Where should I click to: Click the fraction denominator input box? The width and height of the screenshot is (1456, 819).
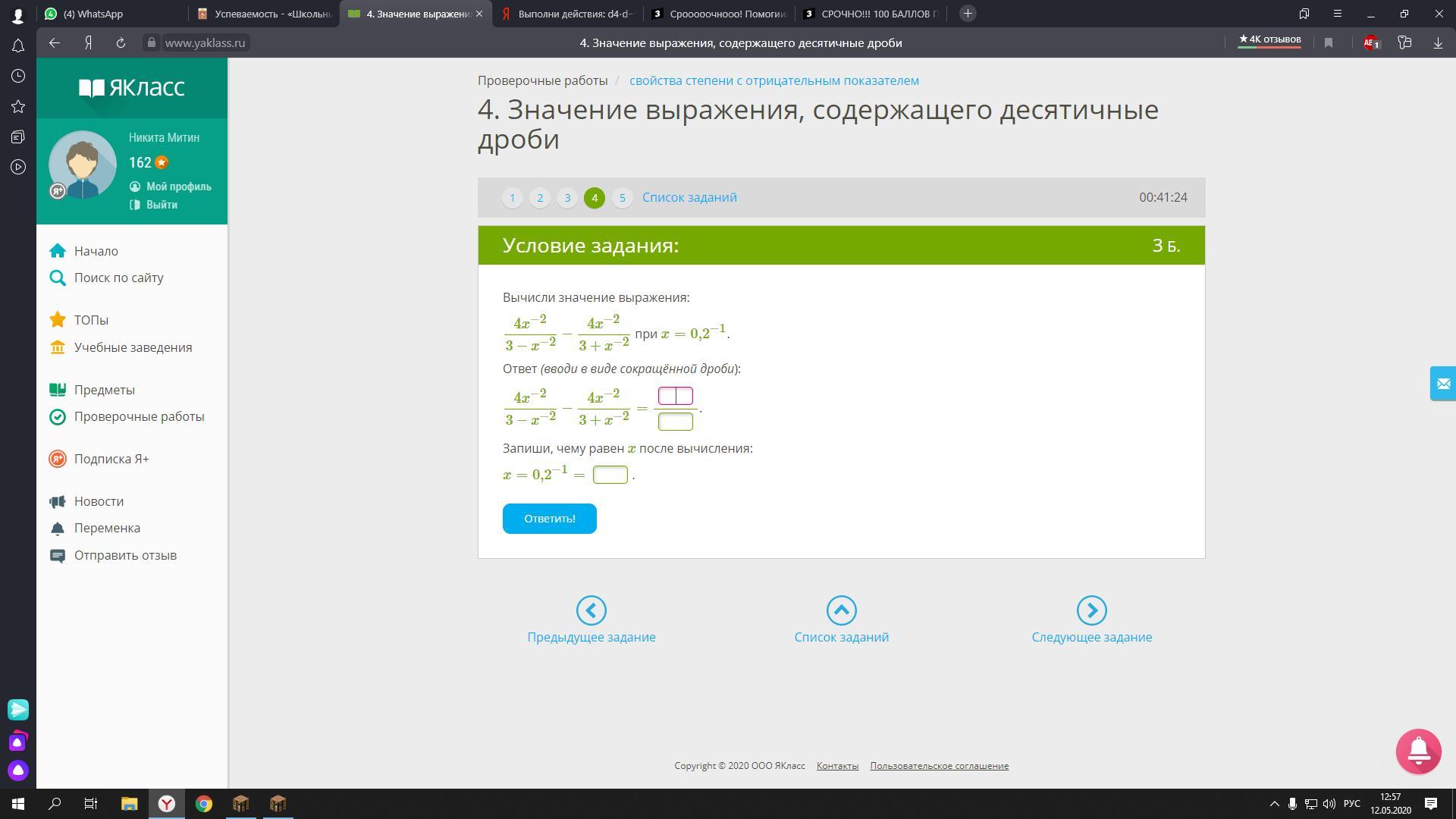[x=675, y=422]
